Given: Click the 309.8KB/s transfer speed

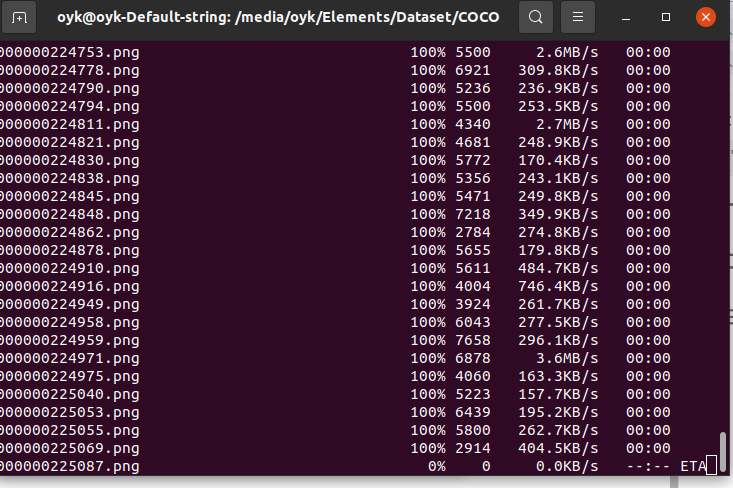Looking at the screenshot, I should point(558,71).
